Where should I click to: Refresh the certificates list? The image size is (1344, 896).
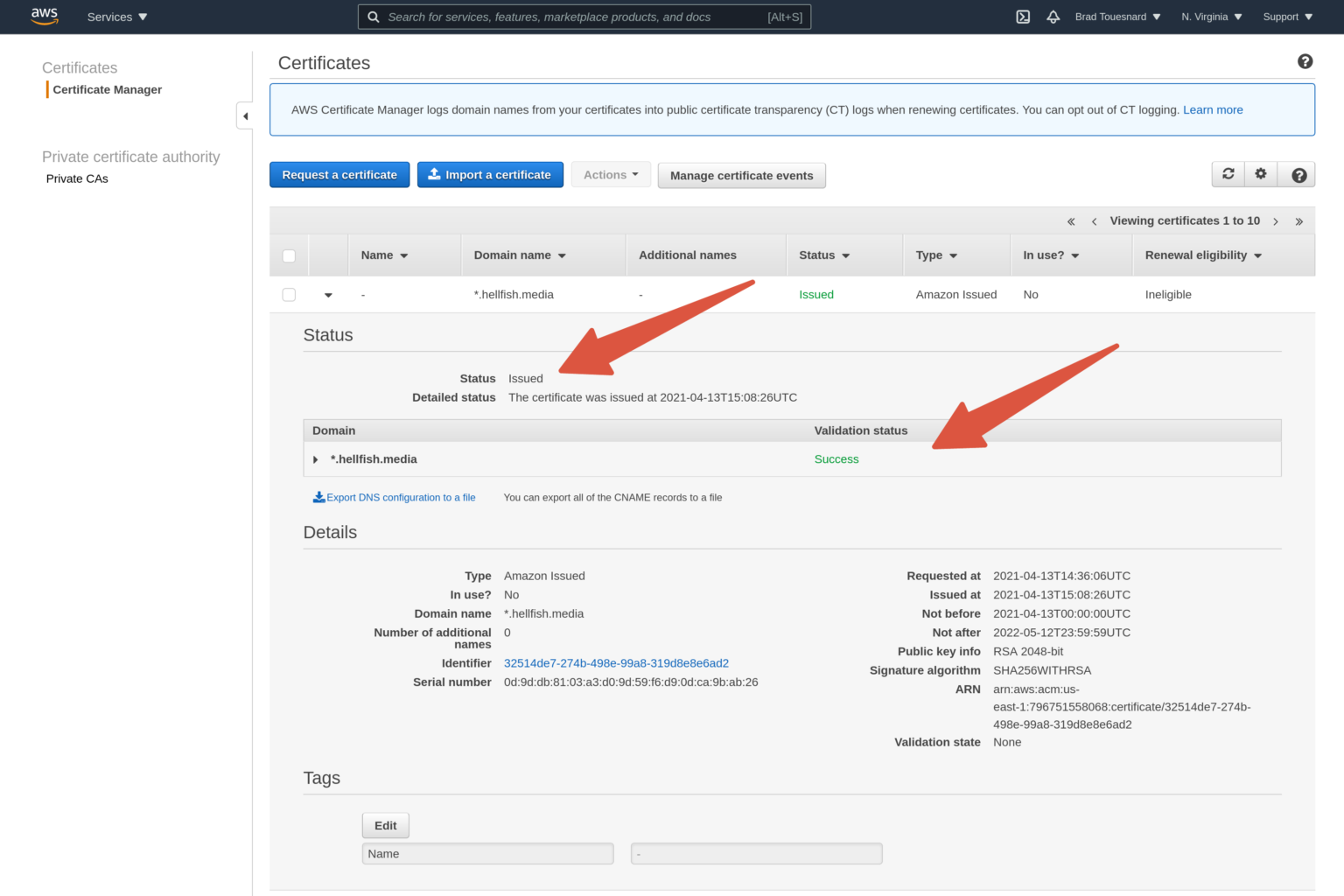click(x=1228, y=173)
